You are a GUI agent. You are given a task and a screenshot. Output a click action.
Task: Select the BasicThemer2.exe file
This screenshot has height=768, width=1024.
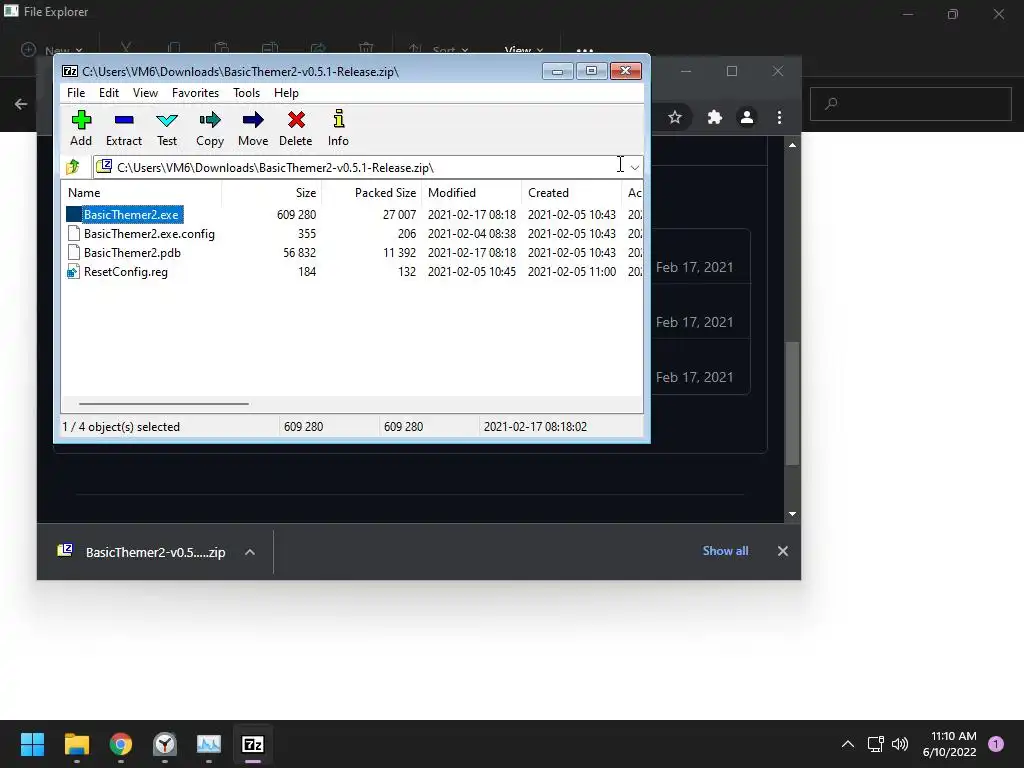pos(131,214)
